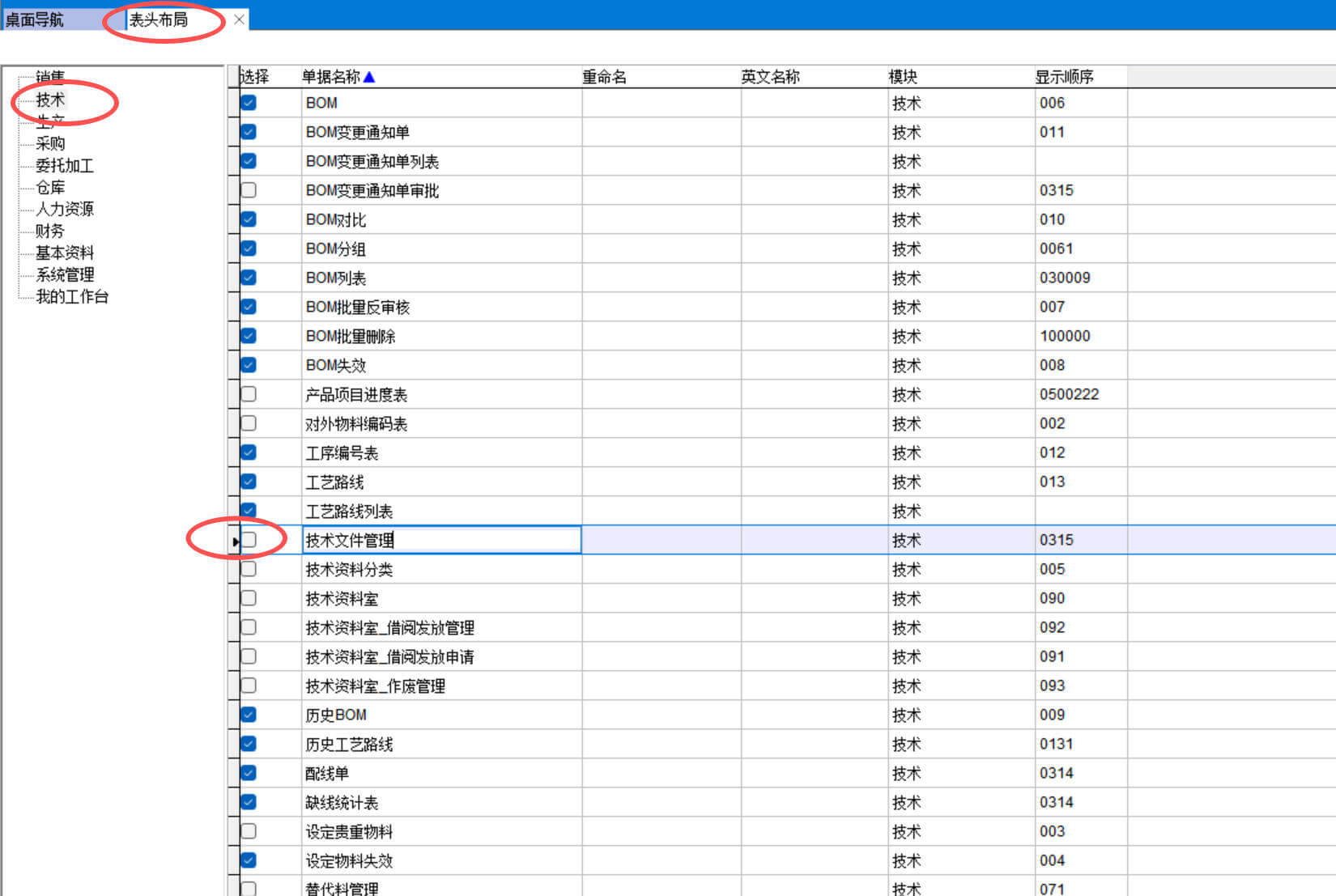Uncheck the BOM row checkbox
Viewport: 1336px width, 896px height.
click(249, 103)
